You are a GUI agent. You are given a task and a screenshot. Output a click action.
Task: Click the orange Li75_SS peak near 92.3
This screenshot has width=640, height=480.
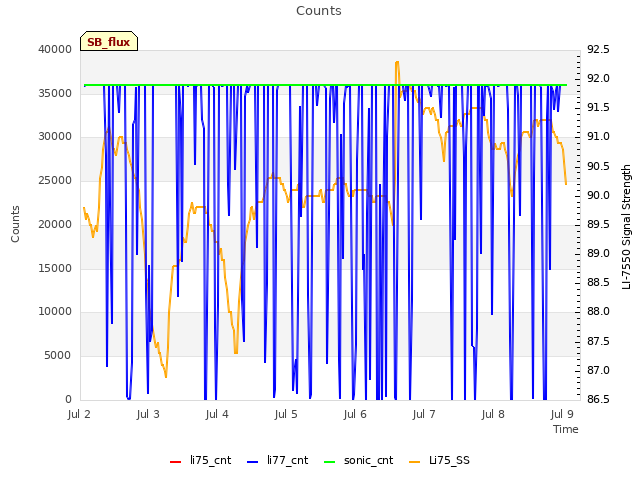click(397, 62)
